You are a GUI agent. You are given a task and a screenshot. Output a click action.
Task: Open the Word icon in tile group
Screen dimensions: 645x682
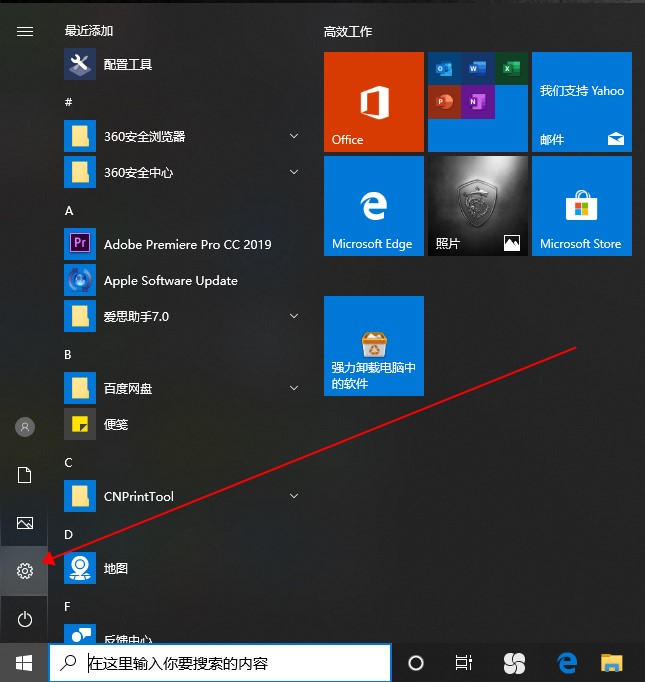(478, 69)
